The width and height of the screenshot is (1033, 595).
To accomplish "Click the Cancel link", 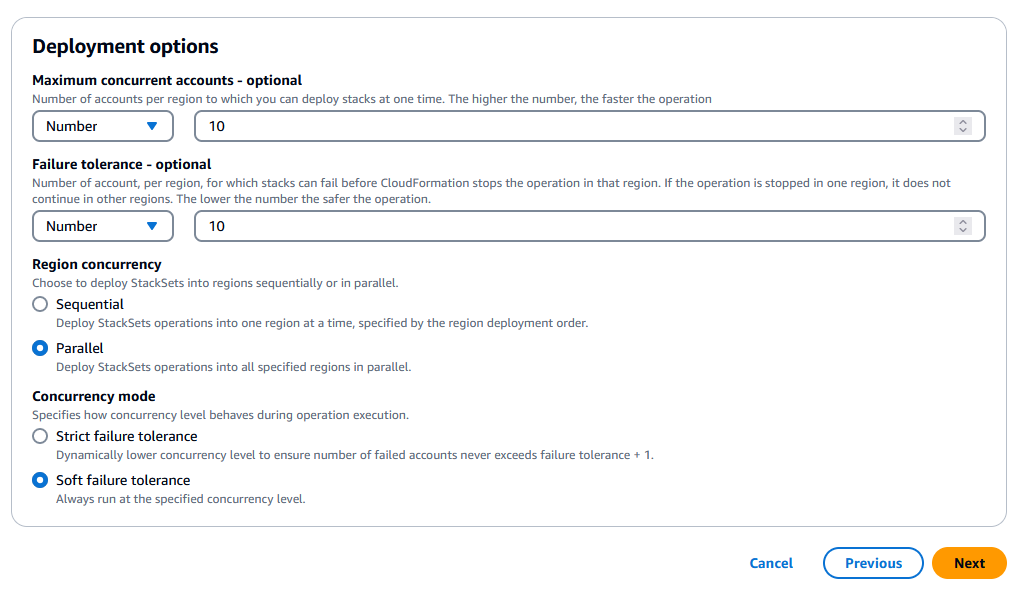I will (x=771, y=563).
